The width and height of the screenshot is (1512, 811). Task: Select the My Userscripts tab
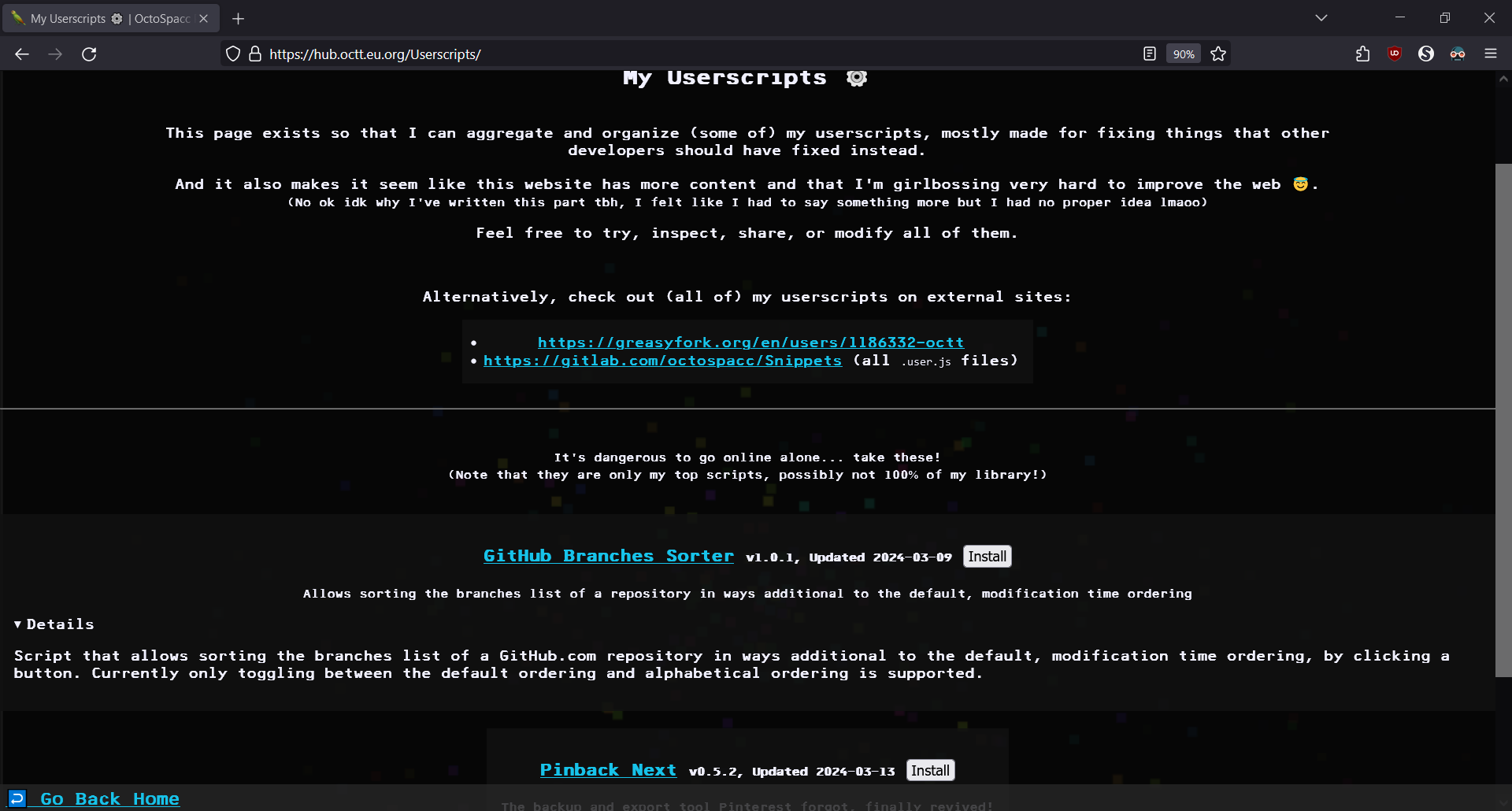111,18
